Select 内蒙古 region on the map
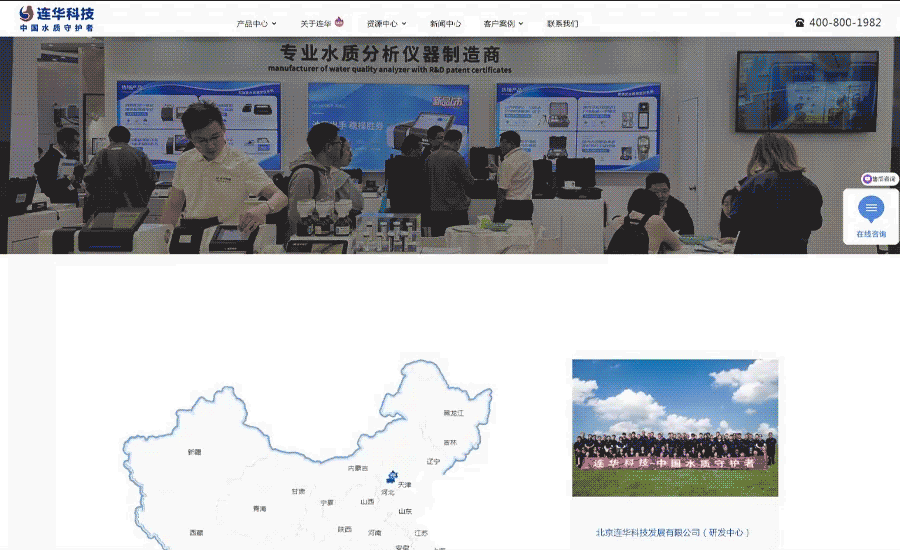The image size is (900, 550). tap(357, 467)
